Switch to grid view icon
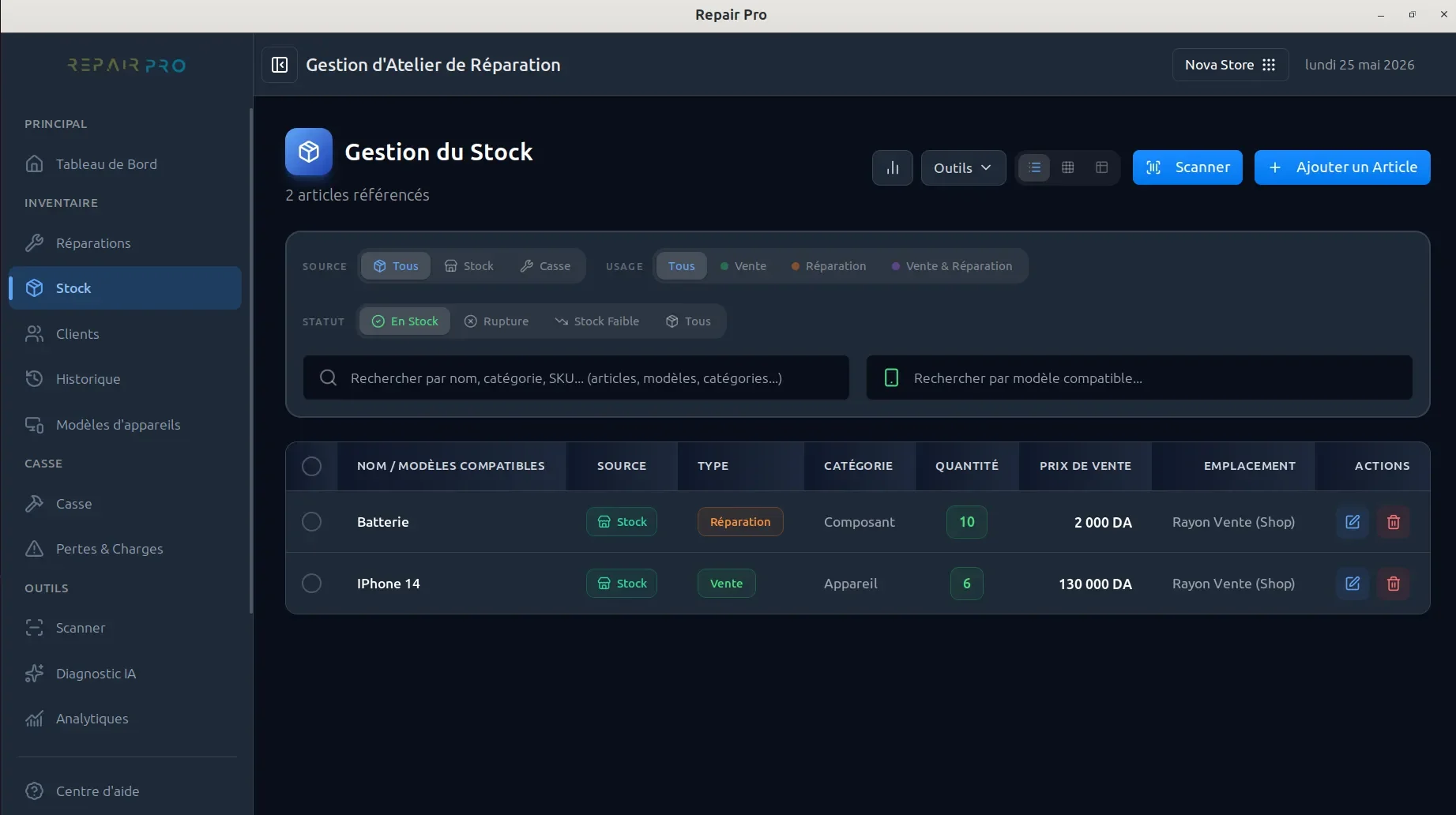 tap(1068, 167)
